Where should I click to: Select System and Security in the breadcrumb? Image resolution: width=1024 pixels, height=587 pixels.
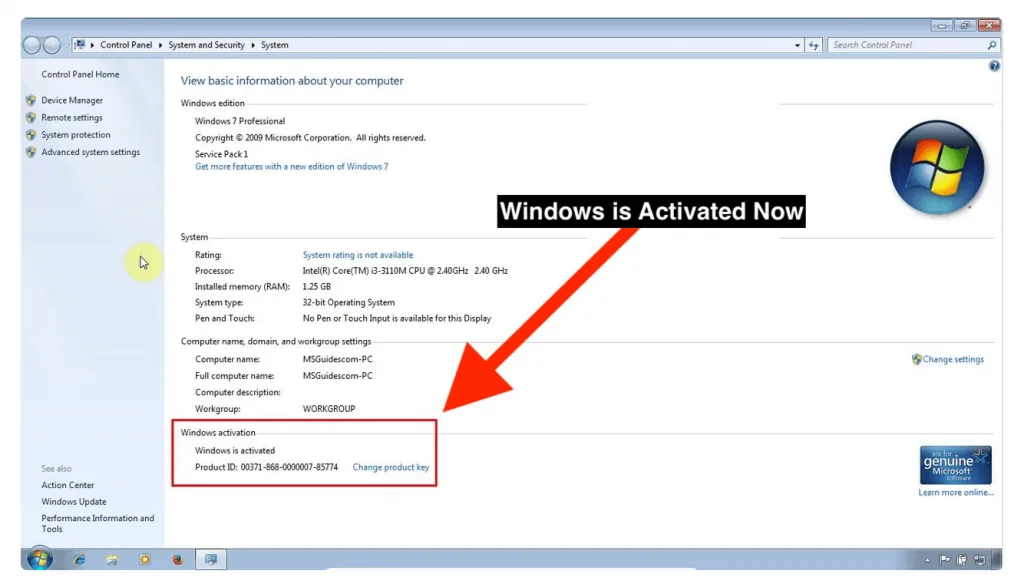pos(206,45)
